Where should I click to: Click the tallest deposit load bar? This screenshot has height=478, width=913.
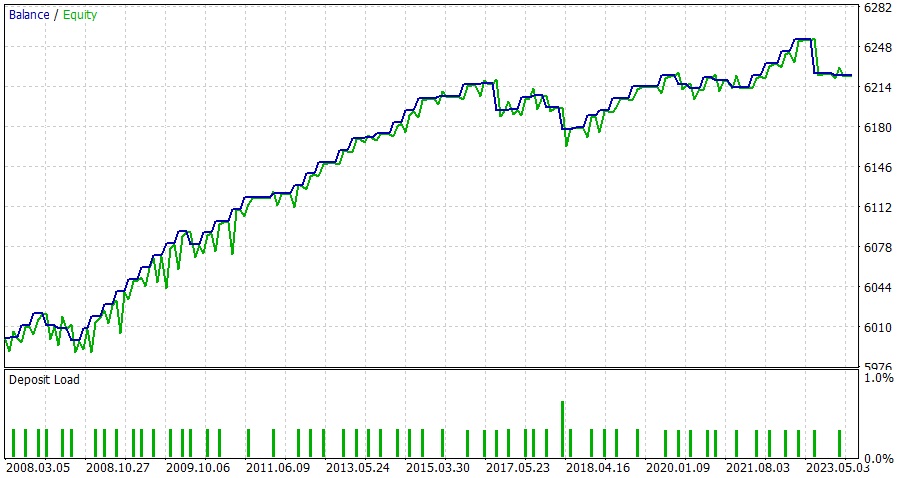[562, 429]
